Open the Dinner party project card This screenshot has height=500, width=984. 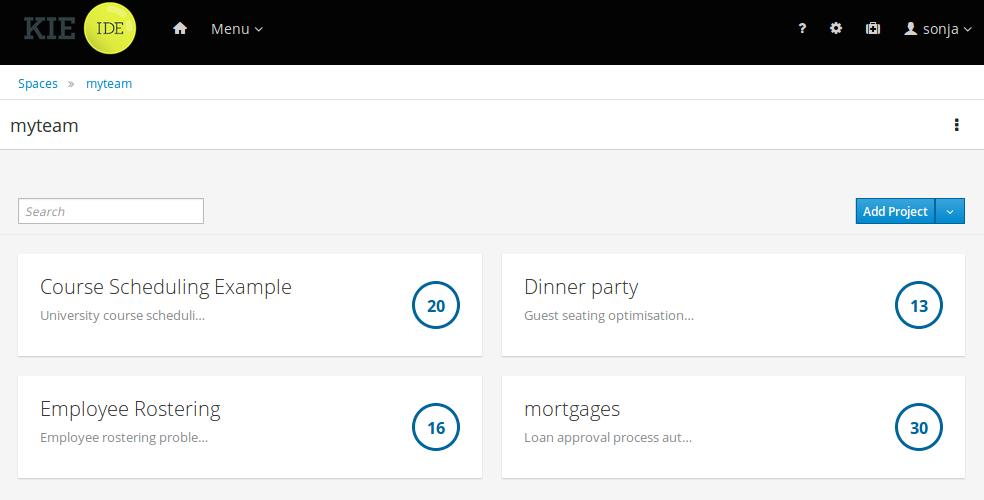pos(581,288)
